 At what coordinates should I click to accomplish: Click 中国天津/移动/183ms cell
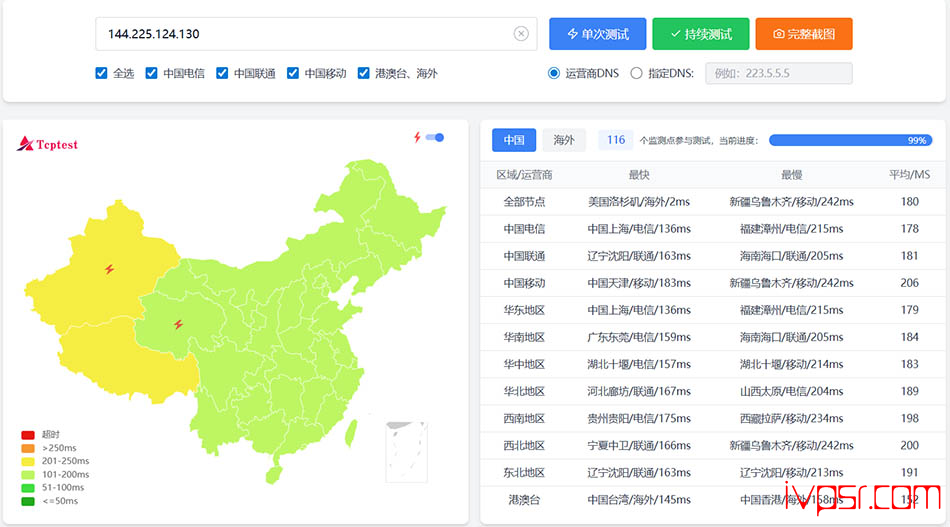pyautogui.click(x=639, y=283)
